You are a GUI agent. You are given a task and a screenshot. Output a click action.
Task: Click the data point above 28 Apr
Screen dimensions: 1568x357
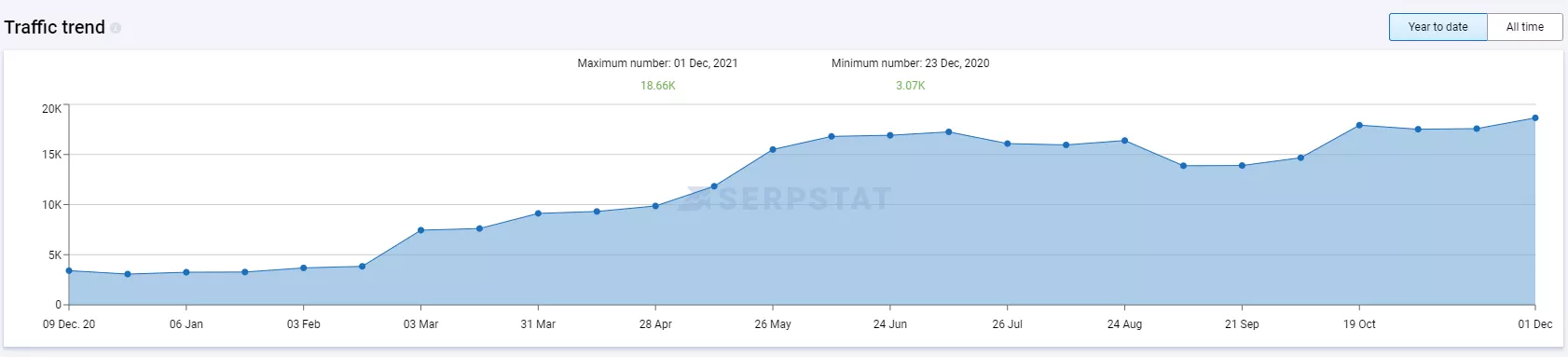point(655,206)
